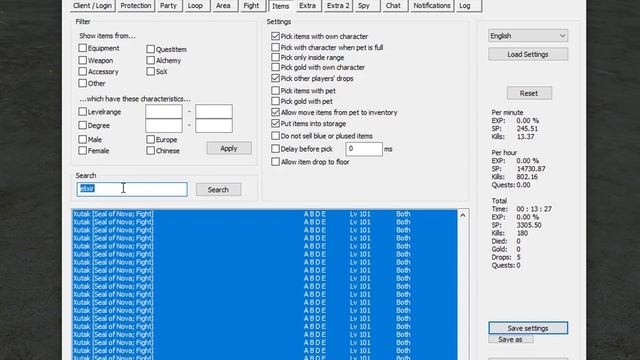The height and width of the screenshot is (360, 640).
Task: Click the Search button
Action: (218, 189)
